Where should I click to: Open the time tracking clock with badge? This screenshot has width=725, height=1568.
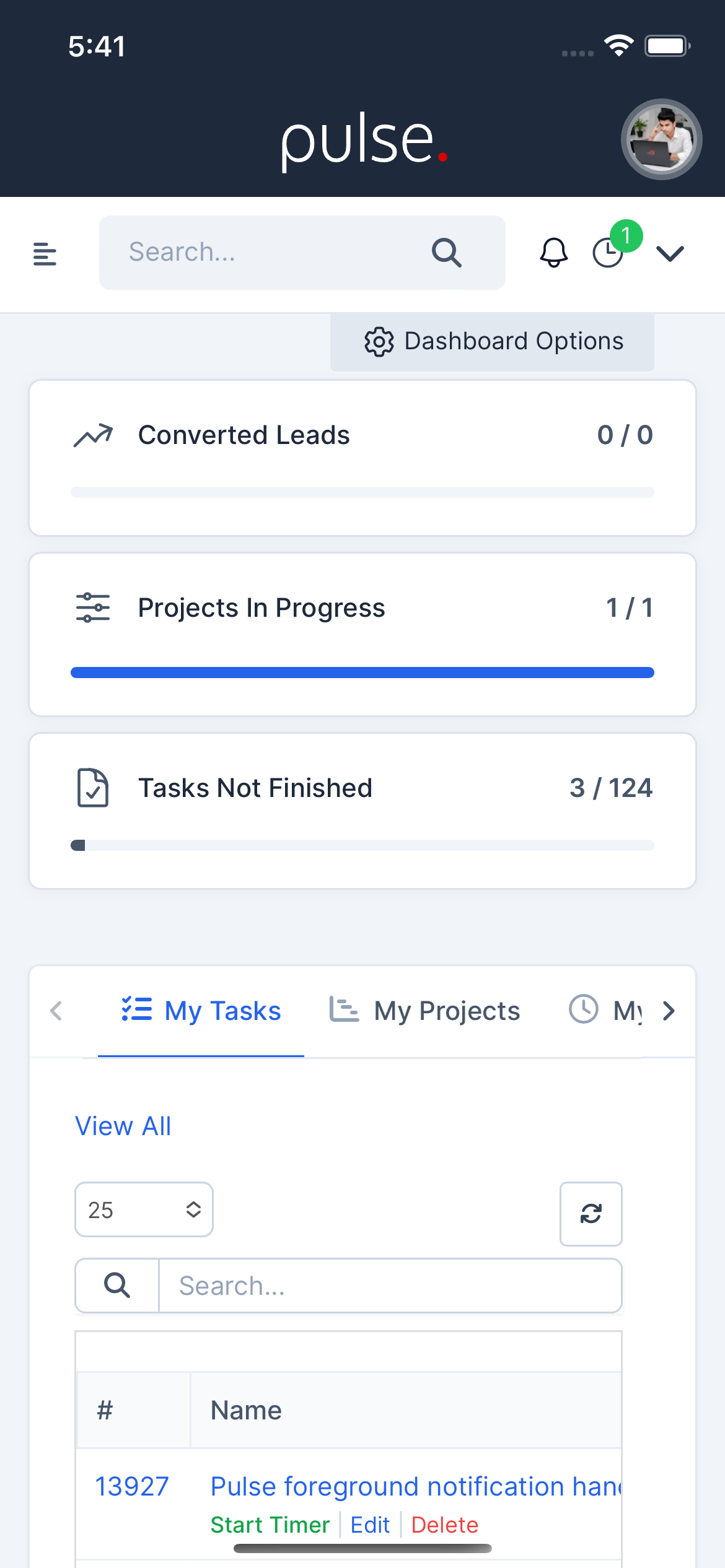click(x=608, y=253)
